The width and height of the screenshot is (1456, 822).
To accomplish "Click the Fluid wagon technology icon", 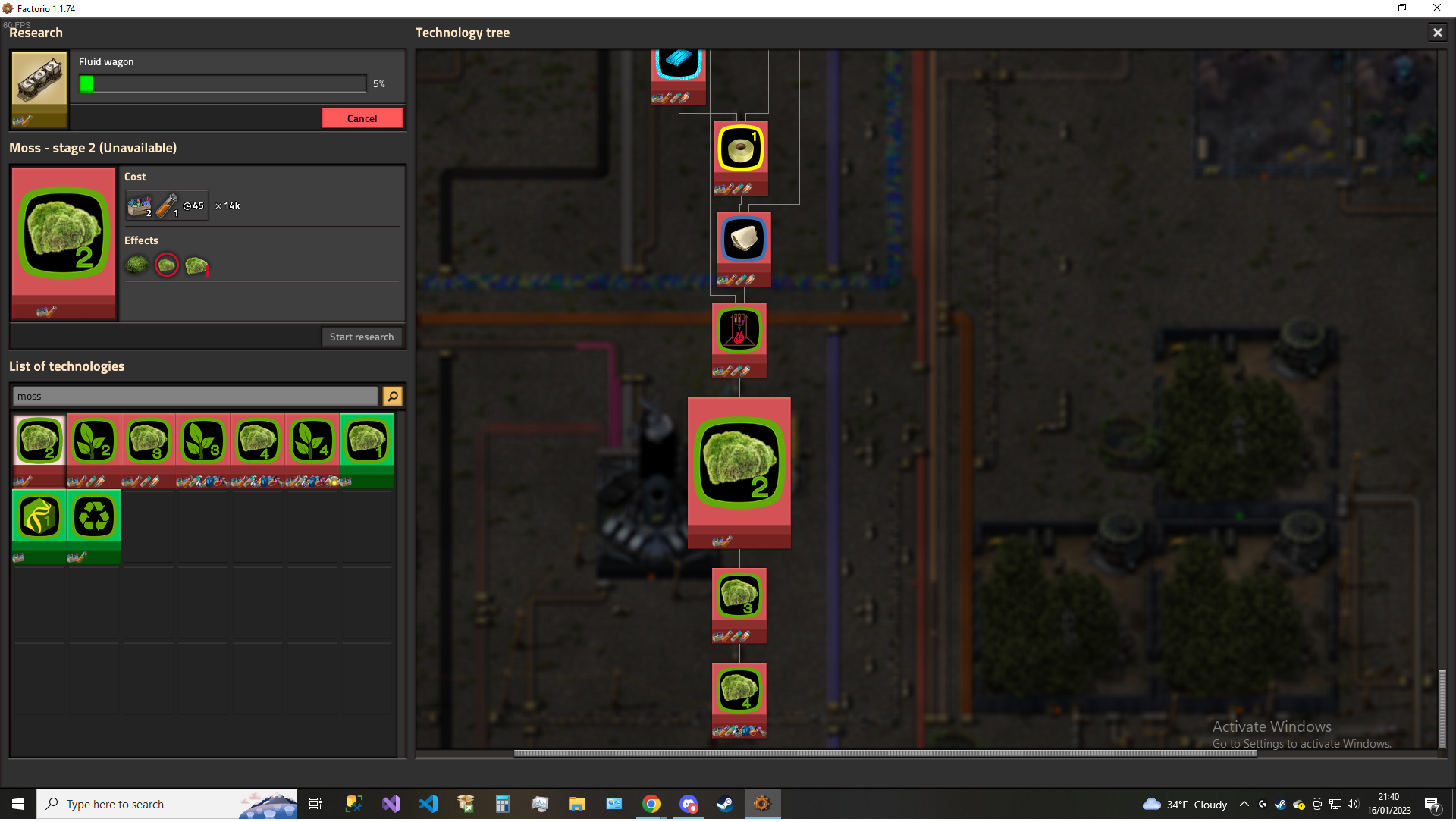I will (39, 89).
